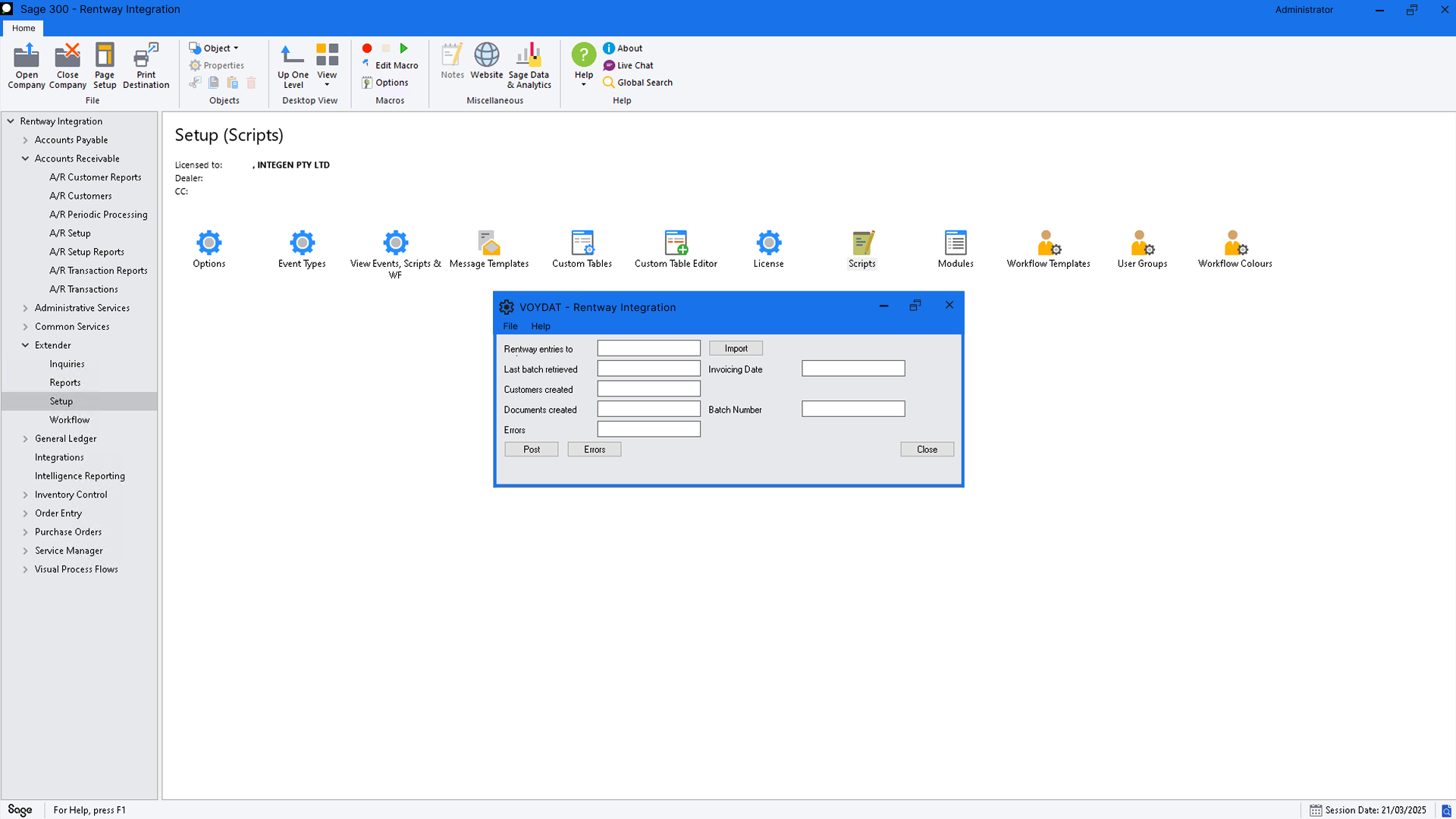Image resolution: width=1456 pixels, height=819 pixels.
Task: Click the Print Destination icon
Action: [146, 57]
